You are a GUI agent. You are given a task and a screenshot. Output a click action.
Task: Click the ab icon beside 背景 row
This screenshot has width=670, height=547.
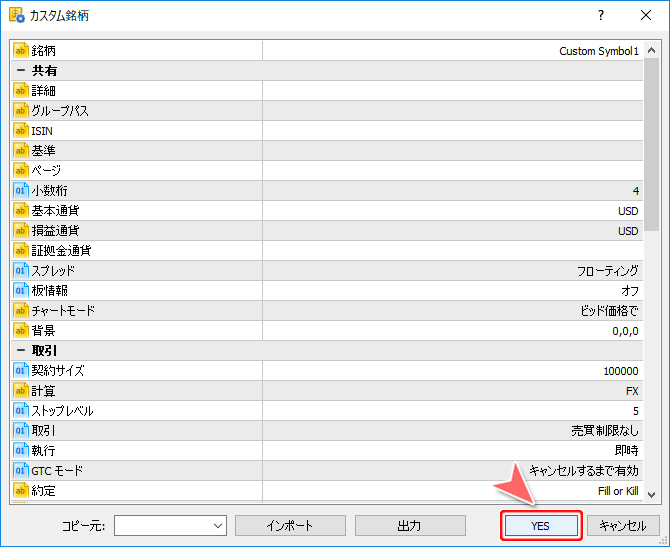coord(21,330)
